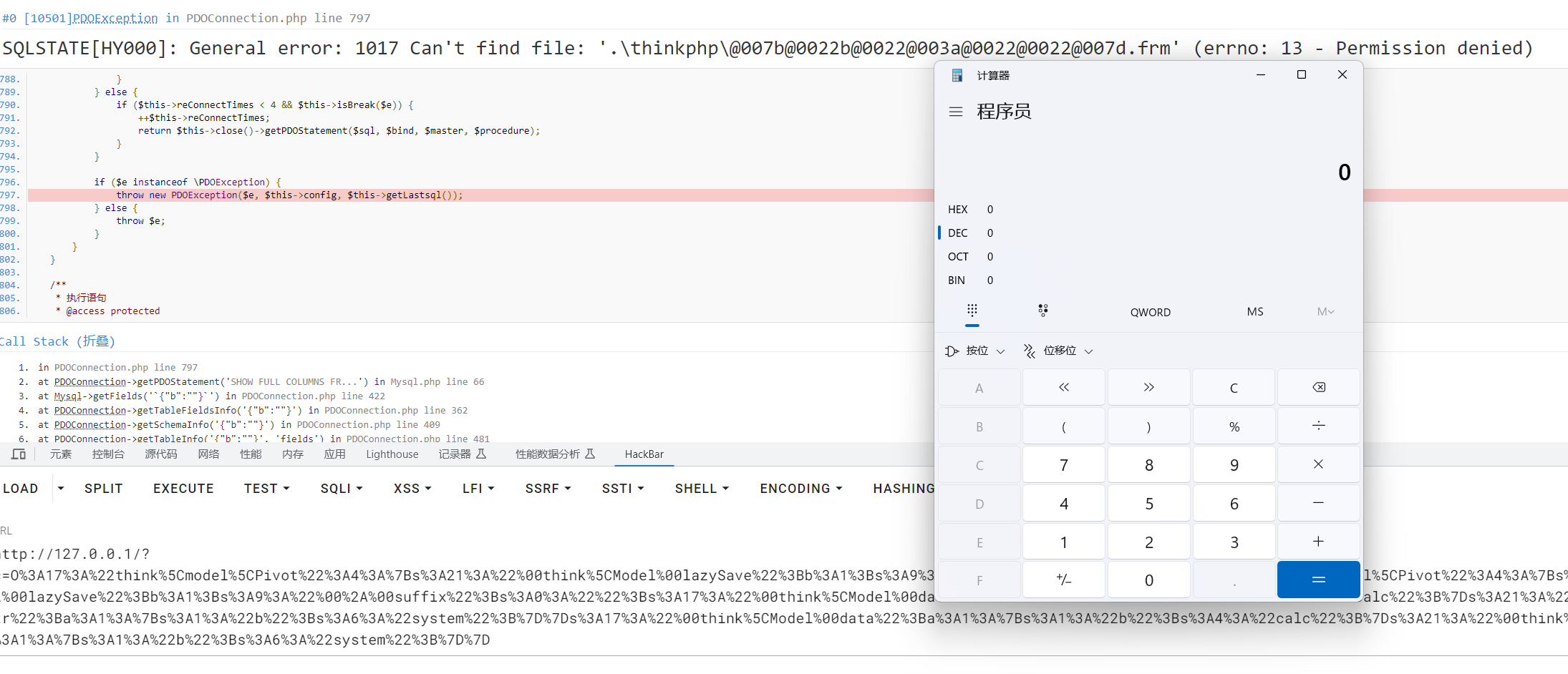Image resolution: width=1568 pixels, height=674 pixels.
Task: Switch to the 元素 DevTools tab
Action: (61, 454)
